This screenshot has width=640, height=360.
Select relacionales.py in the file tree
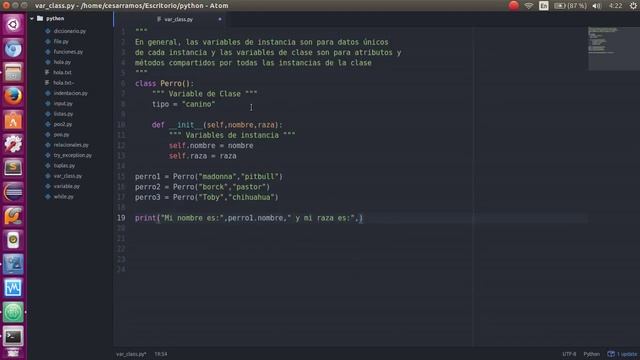[x=71, y=145]
